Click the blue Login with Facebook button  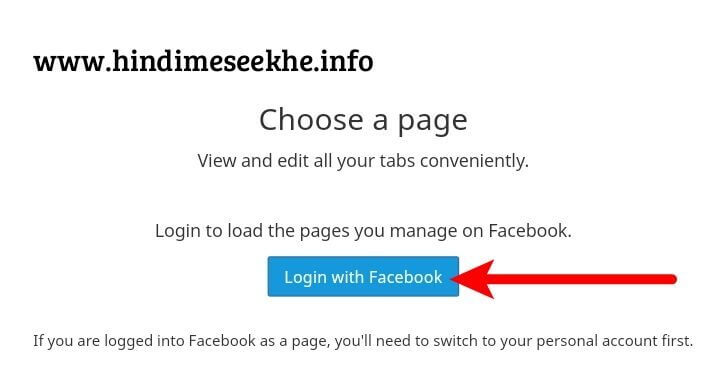(x=363, y=276)
